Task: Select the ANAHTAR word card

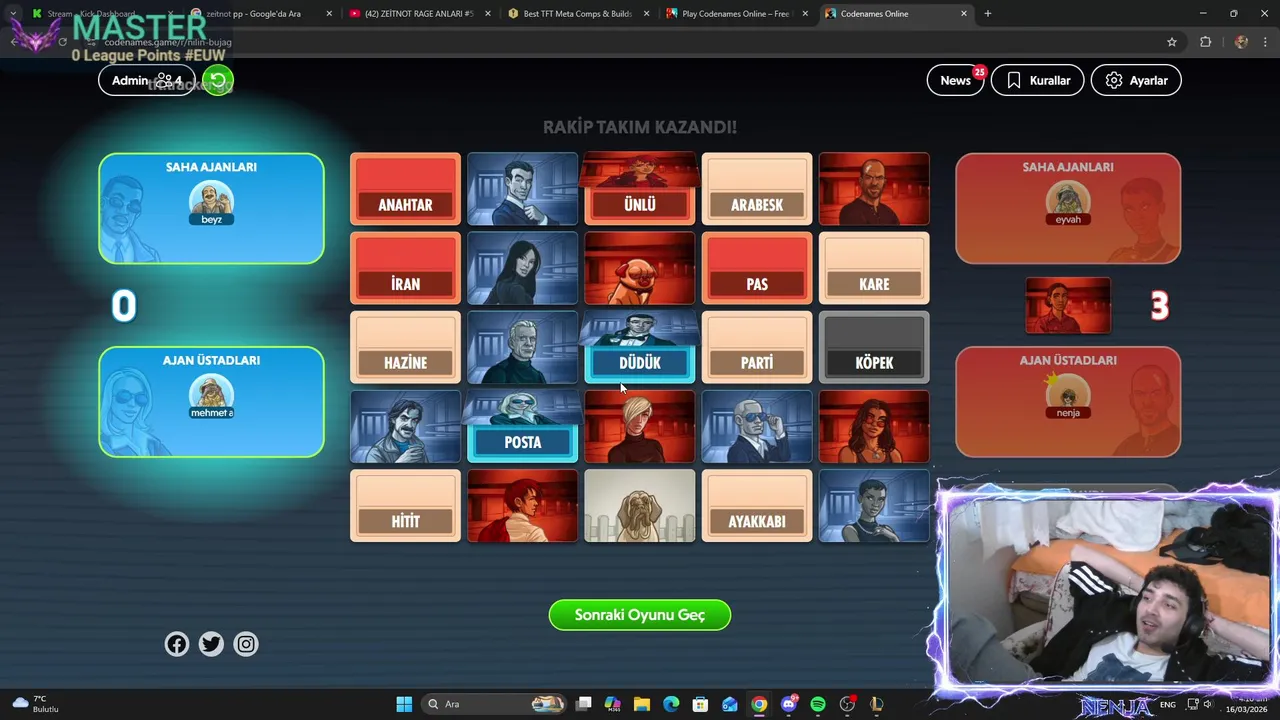Action: 405,189
